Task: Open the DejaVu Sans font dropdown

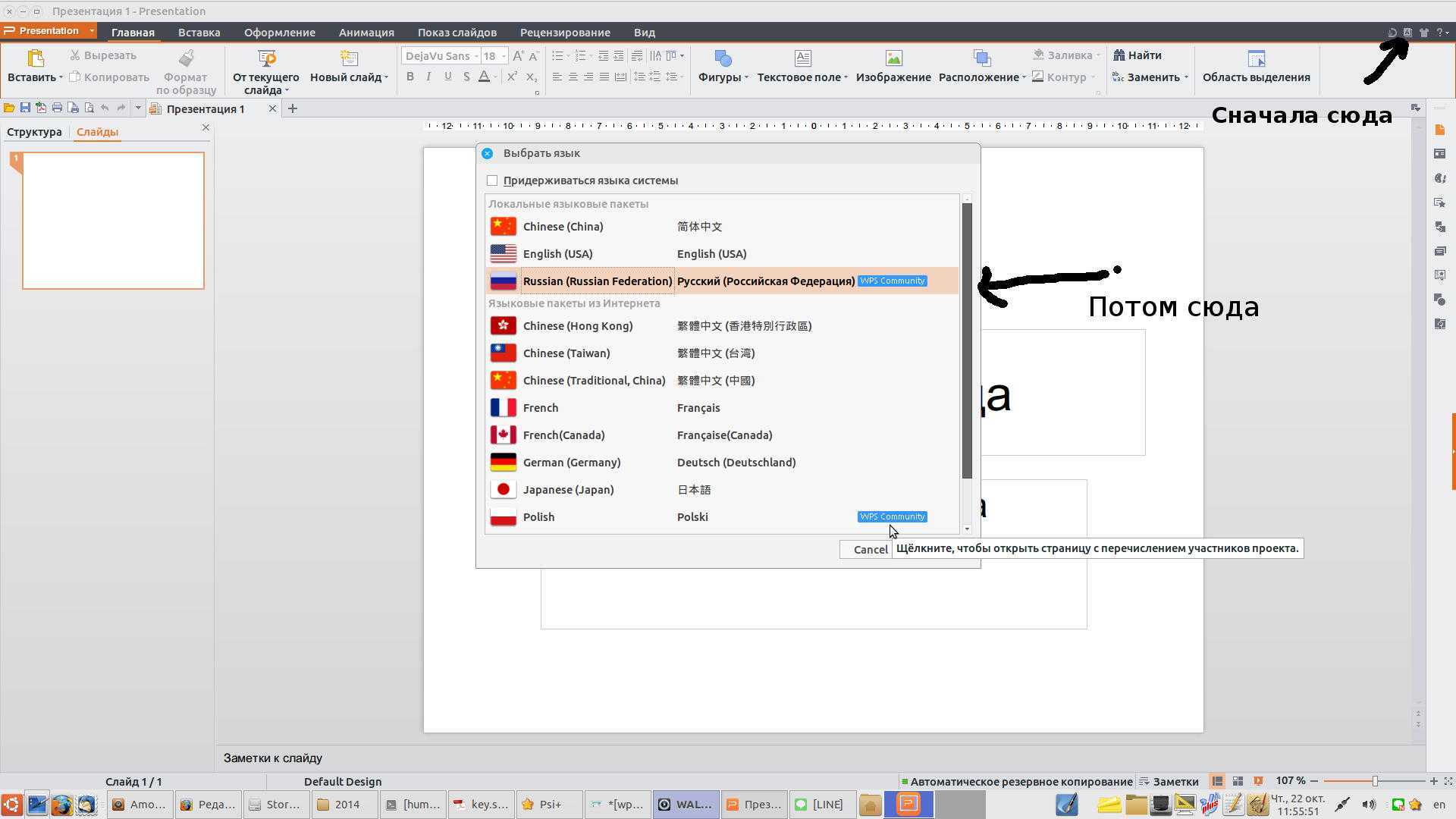Action: [x=476, y=56]
